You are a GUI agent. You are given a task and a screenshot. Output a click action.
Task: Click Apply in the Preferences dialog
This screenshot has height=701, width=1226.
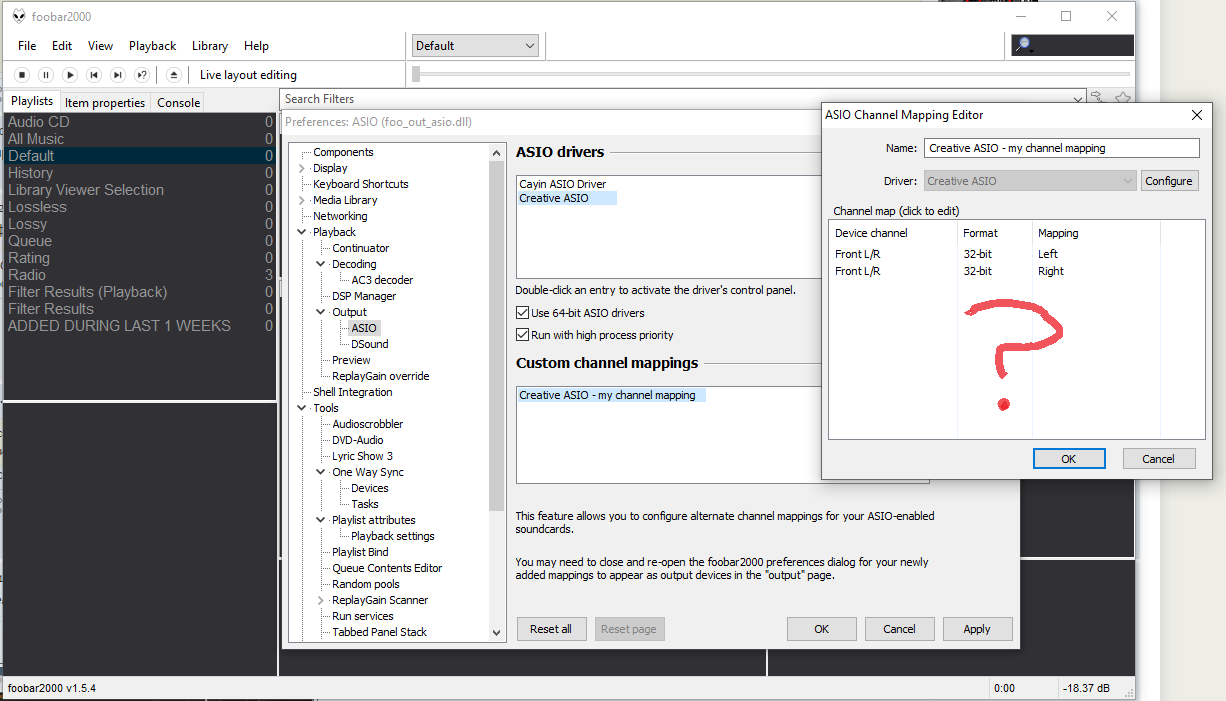click(x=977, y=629)
